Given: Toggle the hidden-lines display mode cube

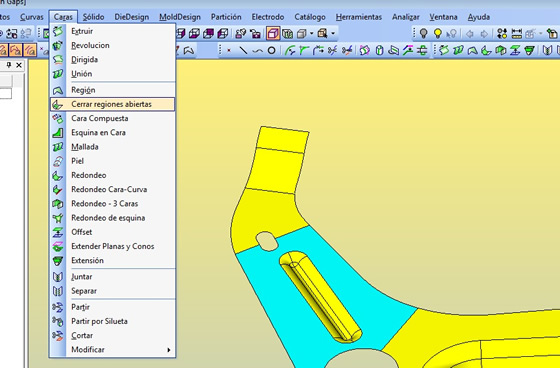Looking at the screenshot, I should pyautogui.click(x=288, y=34).
